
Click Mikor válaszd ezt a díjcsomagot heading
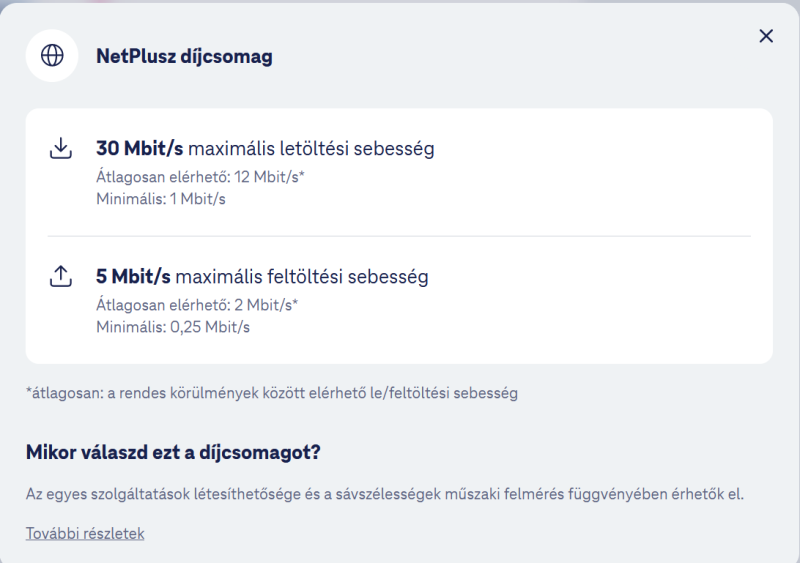[x=173, y=452]
